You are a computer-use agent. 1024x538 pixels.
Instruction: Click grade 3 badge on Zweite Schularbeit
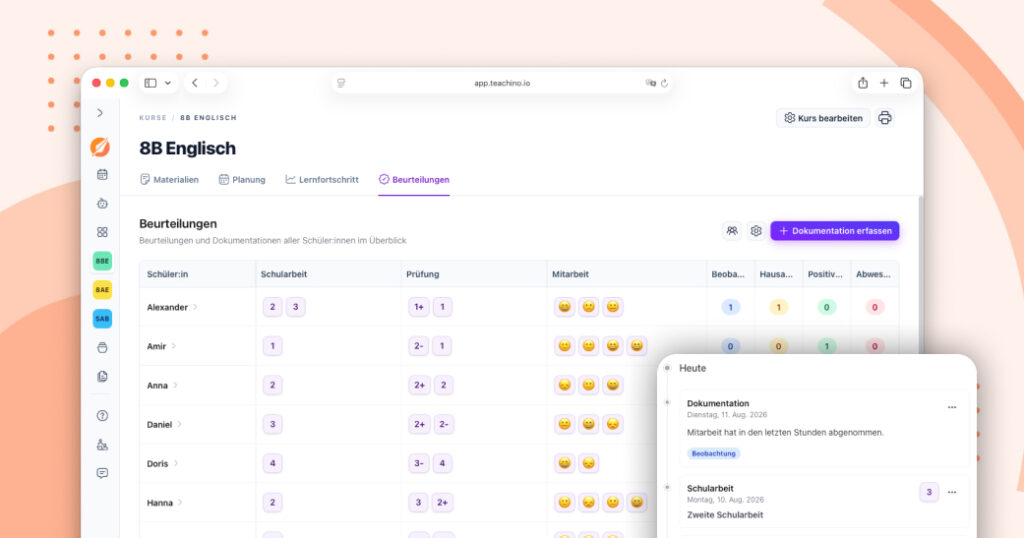(x=929, y=492)
